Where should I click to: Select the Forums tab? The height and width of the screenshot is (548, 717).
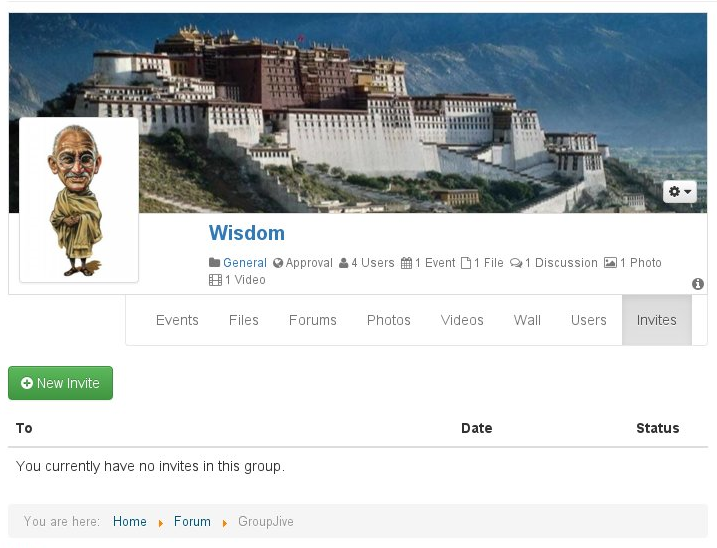[313, 320]
